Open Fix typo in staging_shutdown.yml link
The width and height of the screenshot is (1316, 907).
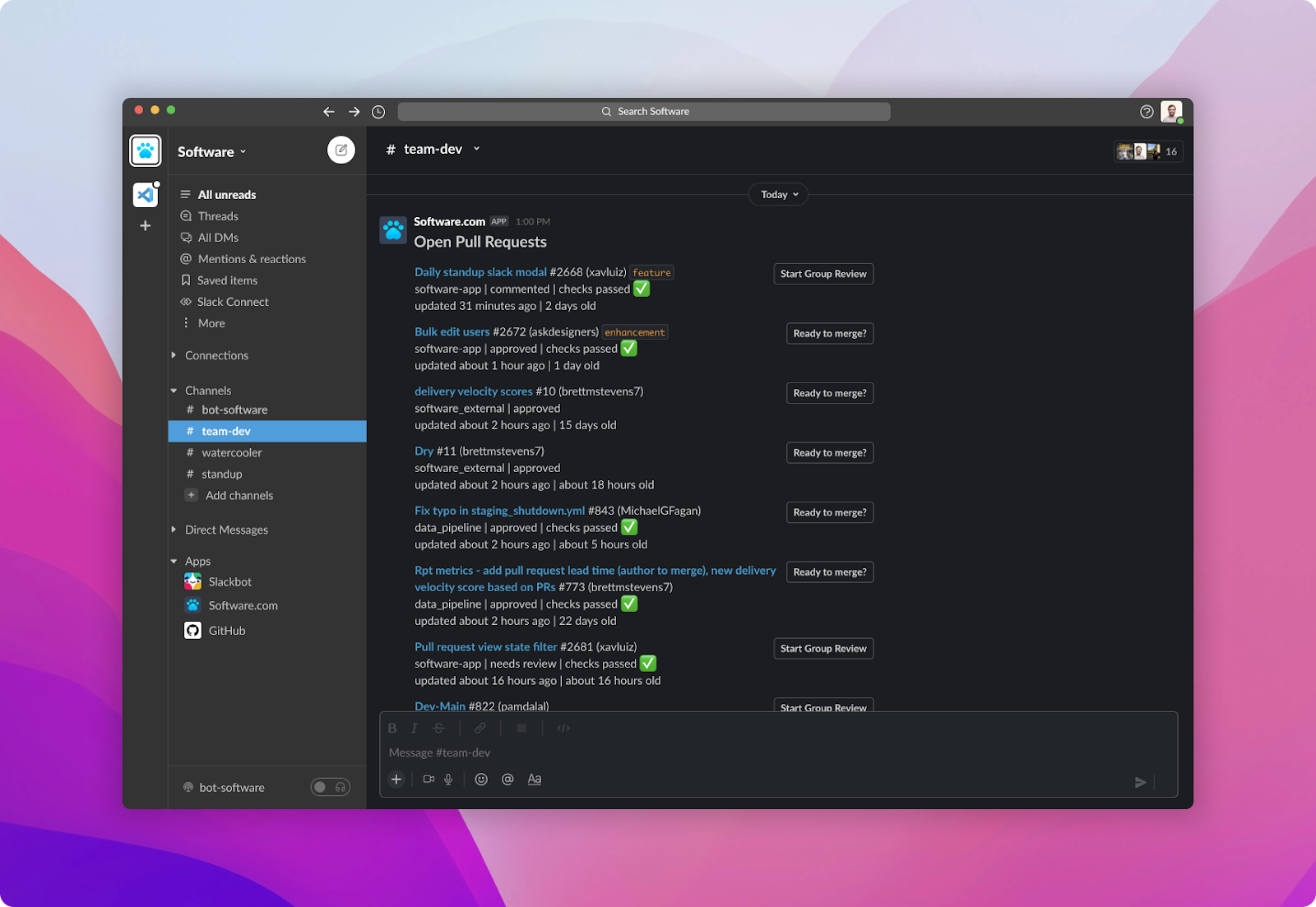pyautogui.click(x=499, y=511)
